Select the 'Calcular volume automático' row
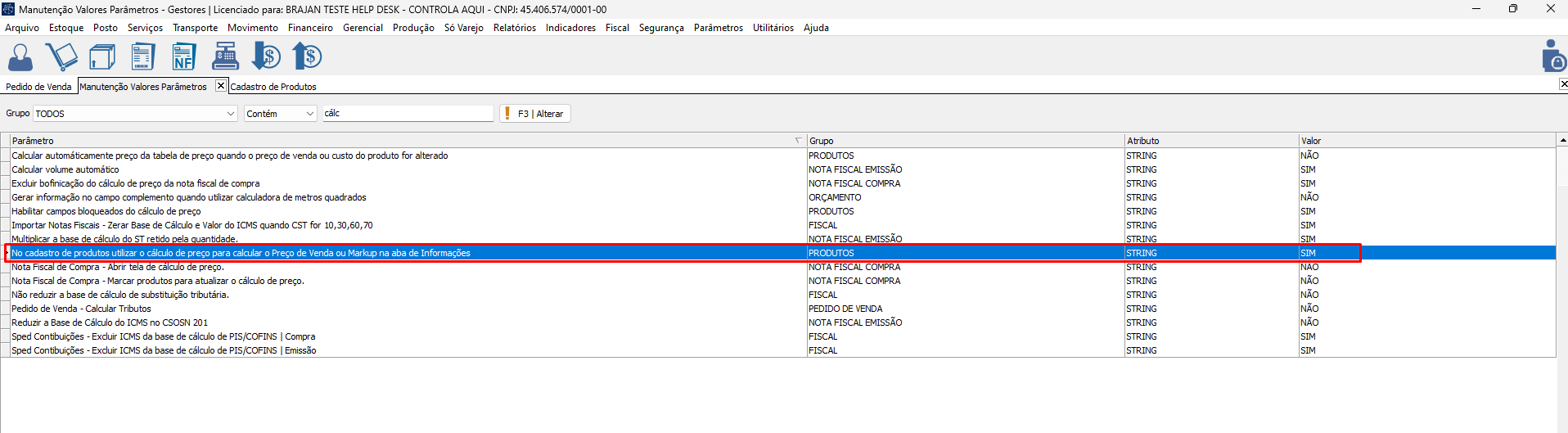 [65, 169]
